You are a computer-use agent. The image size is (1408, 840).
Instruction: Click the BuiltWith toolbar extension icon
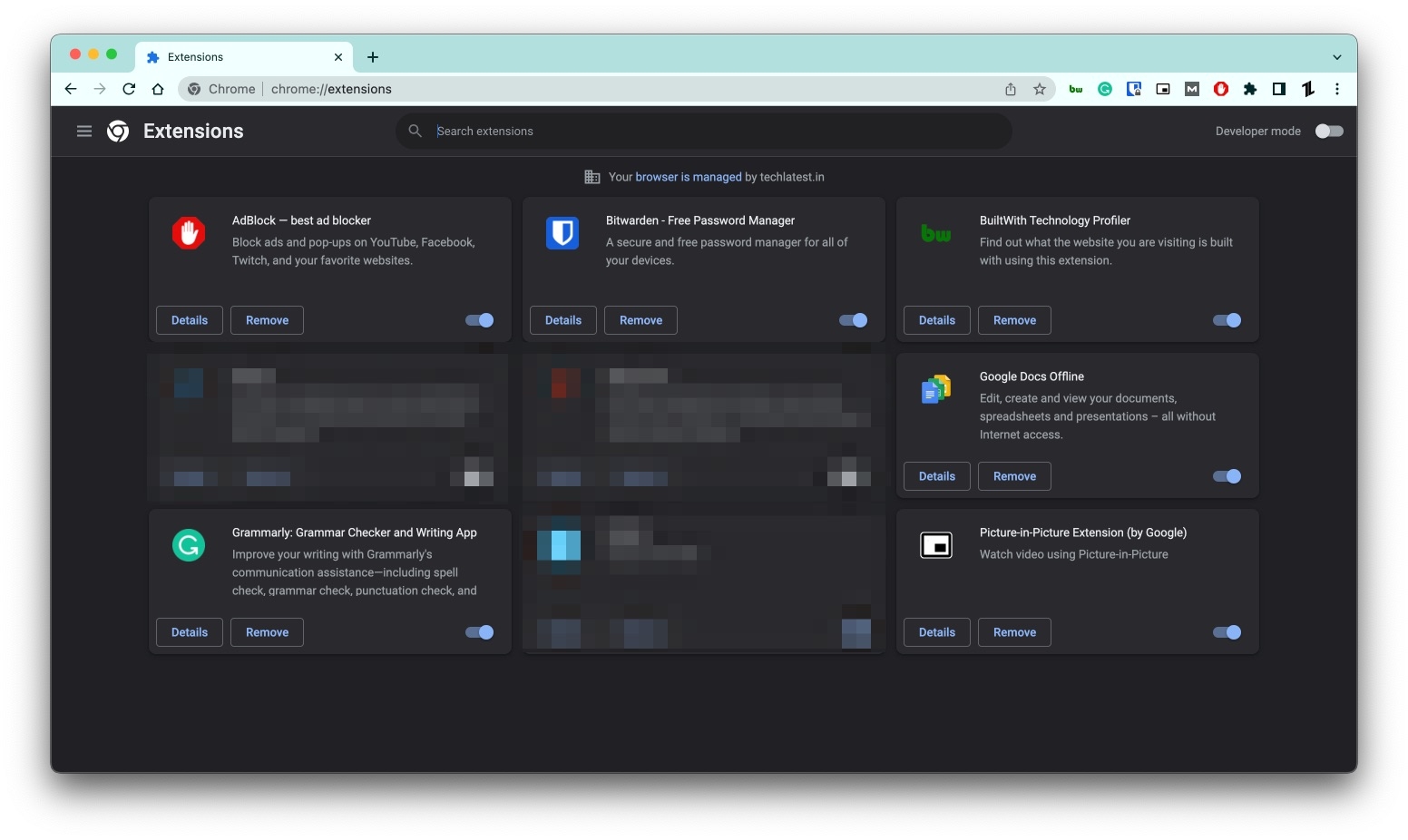[1076, 89]
